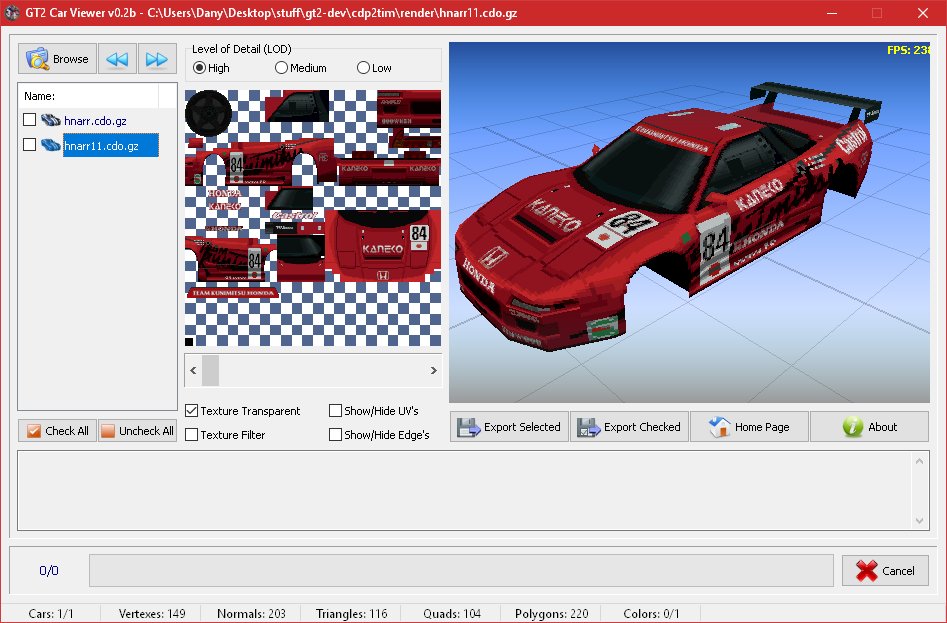Enable Show/Hide UV's checkbox
The height and width of the screenshot is (623, 947).
pyautogui.click(x=335, y=411)
